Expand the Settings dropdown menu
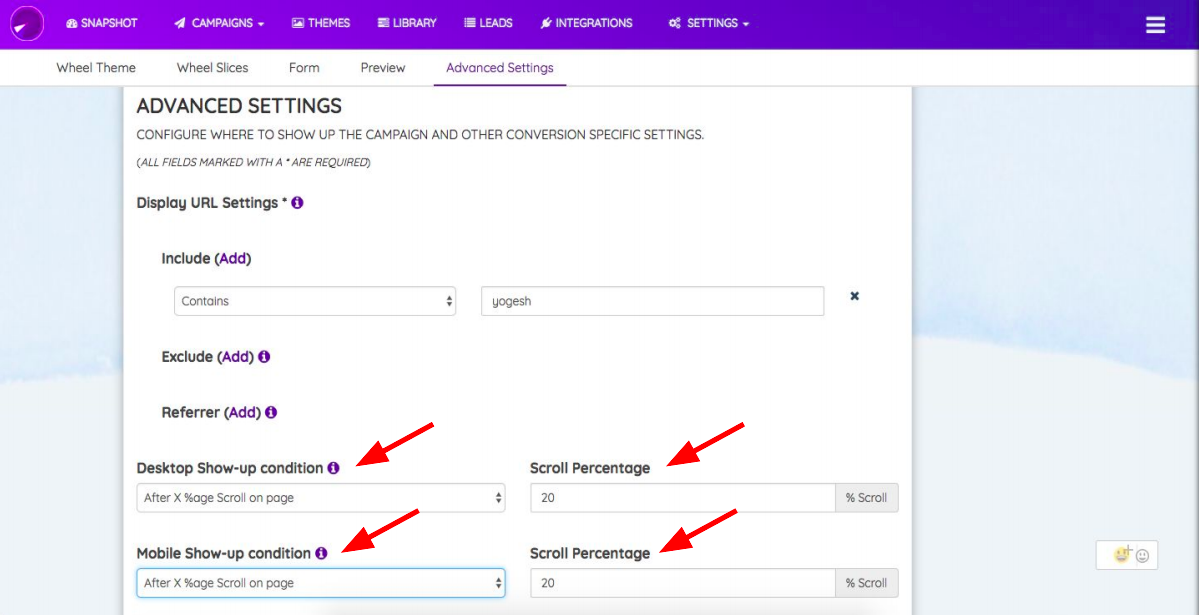 (x=708, y=23)
